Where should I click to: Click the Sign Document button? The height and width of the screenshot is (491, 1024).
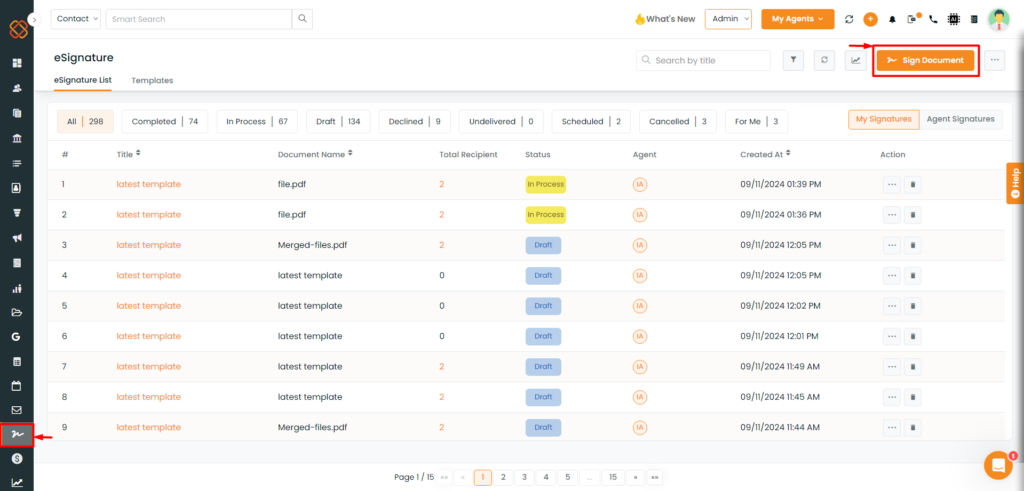(x=925, y=60)
